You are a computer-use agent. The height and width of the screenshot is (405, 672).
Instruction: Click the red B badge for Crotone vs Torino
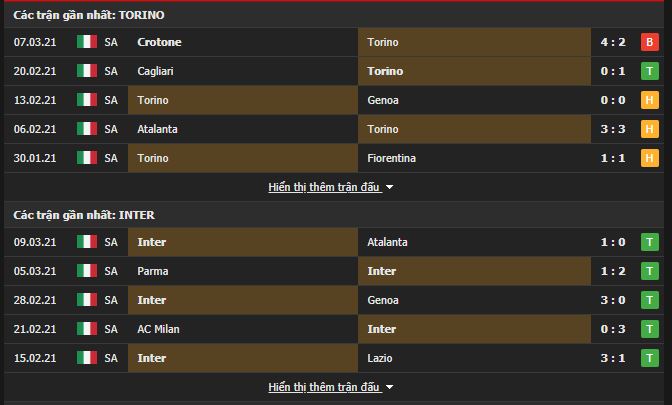pyautogui.click(x=650, y=42)
